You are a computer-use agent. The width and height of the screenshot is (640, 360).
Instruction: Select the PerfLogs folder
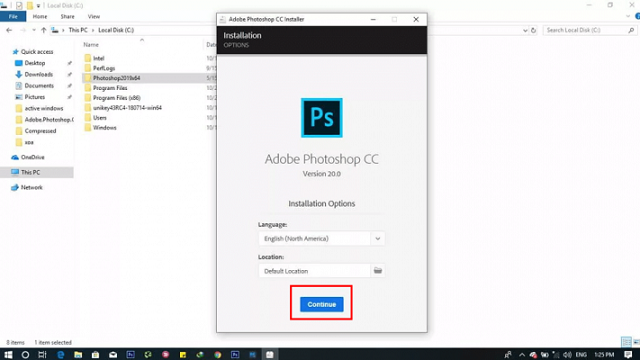click(104, 68)
